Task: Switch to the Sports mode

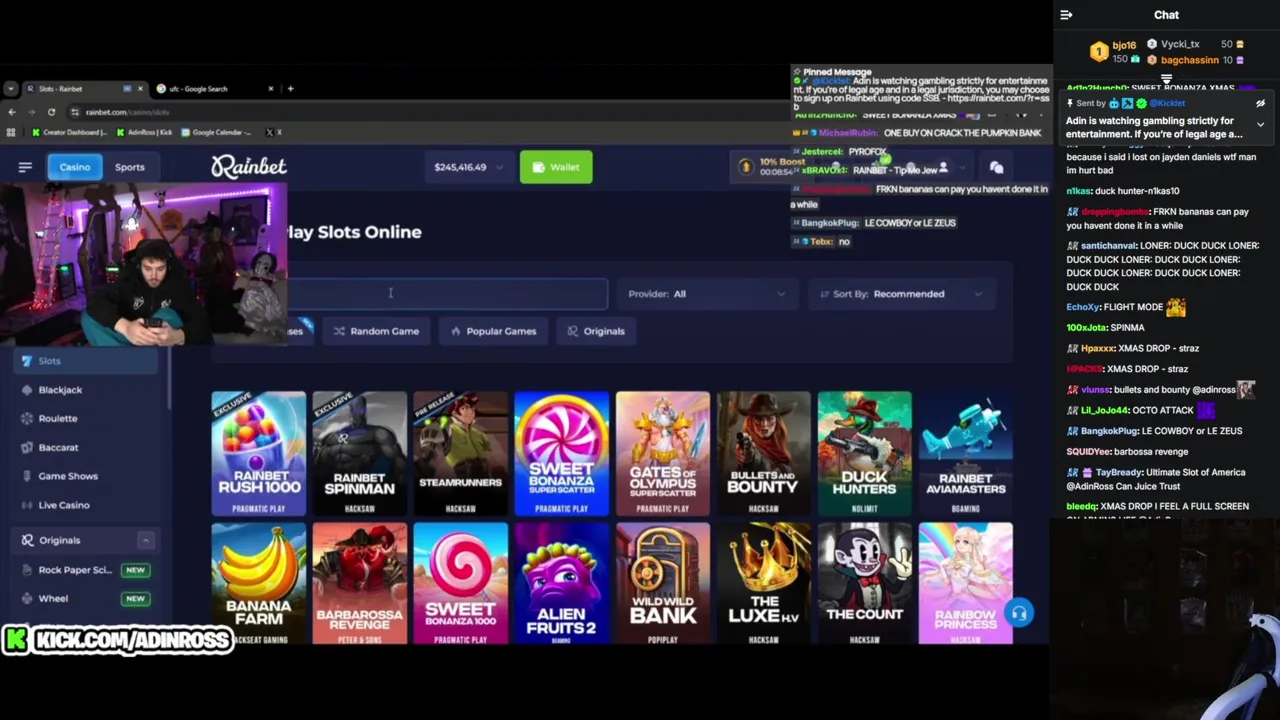Action: point(129,167)
